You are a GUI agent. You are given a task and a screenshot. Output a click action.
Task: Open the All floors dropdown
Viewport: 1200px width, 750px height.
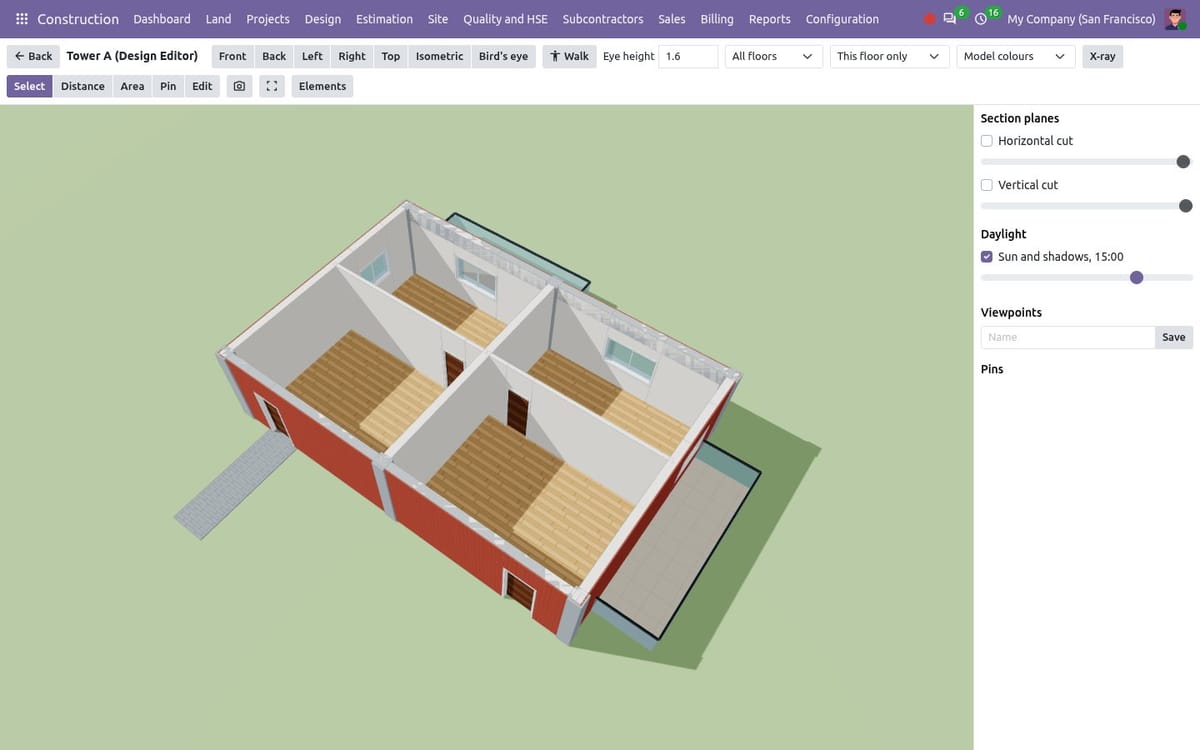tap(774, 56)
